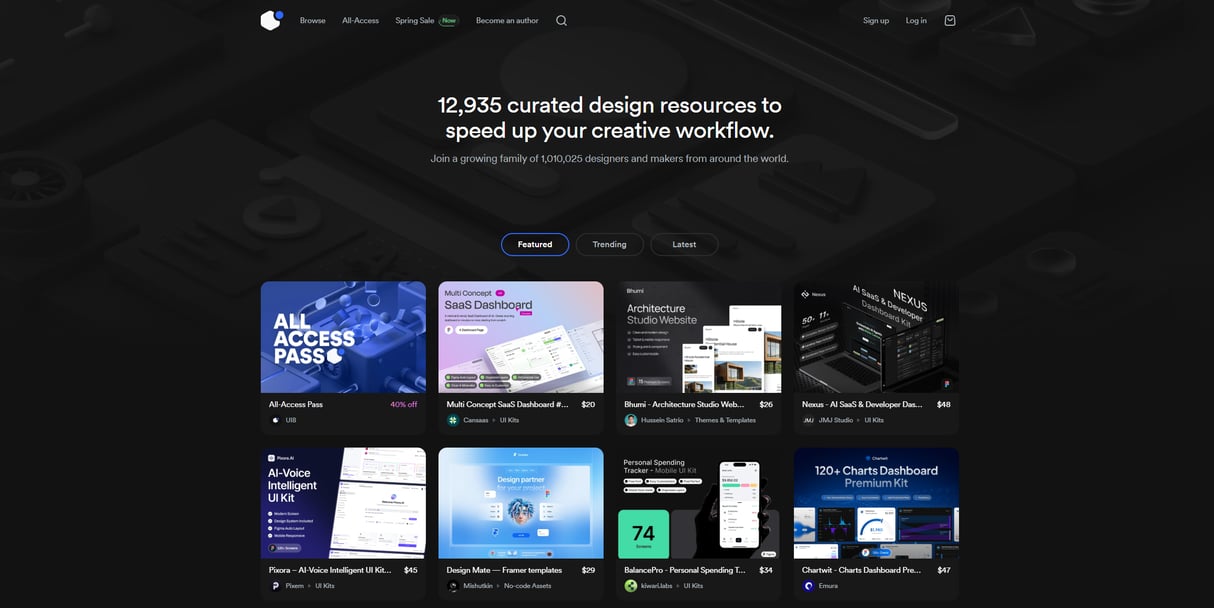Image resolution: width=1214 pixels, height=608 pixels.
Task: Open the search magnifier icon
Action: pyautogui.click(x=561, y=20)
